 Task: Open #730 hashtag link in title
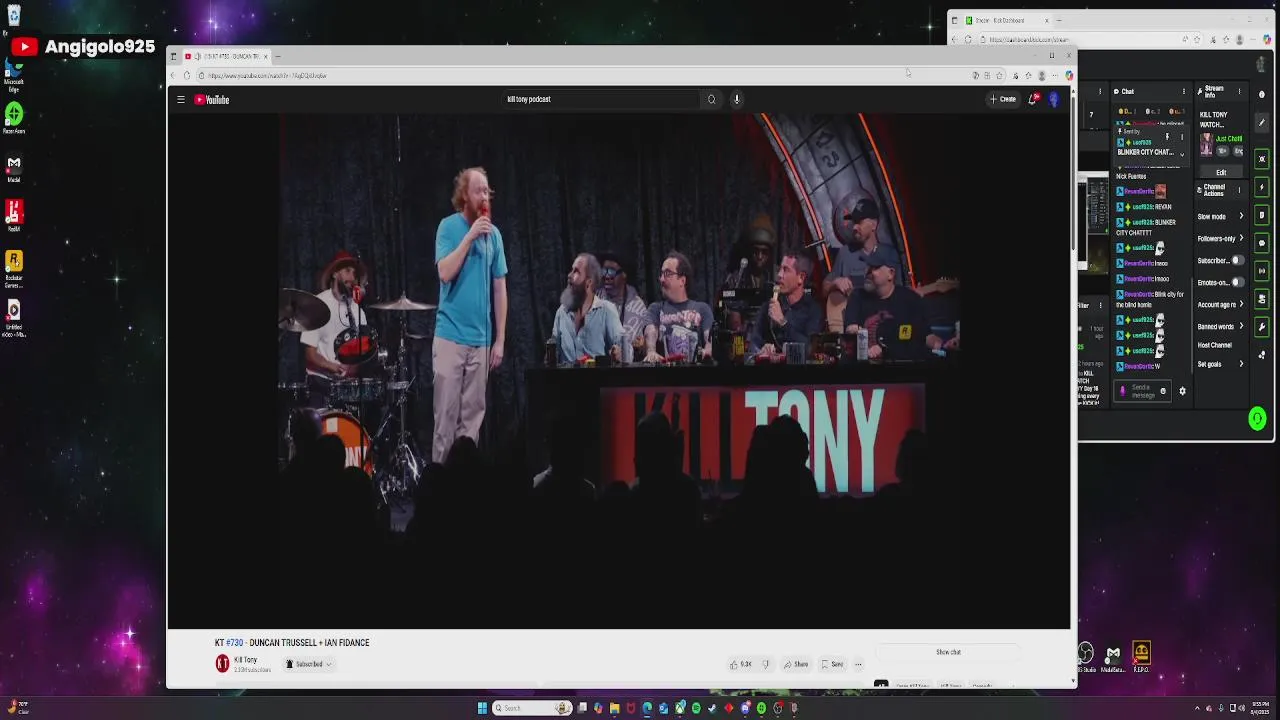(x=234, y=642)
